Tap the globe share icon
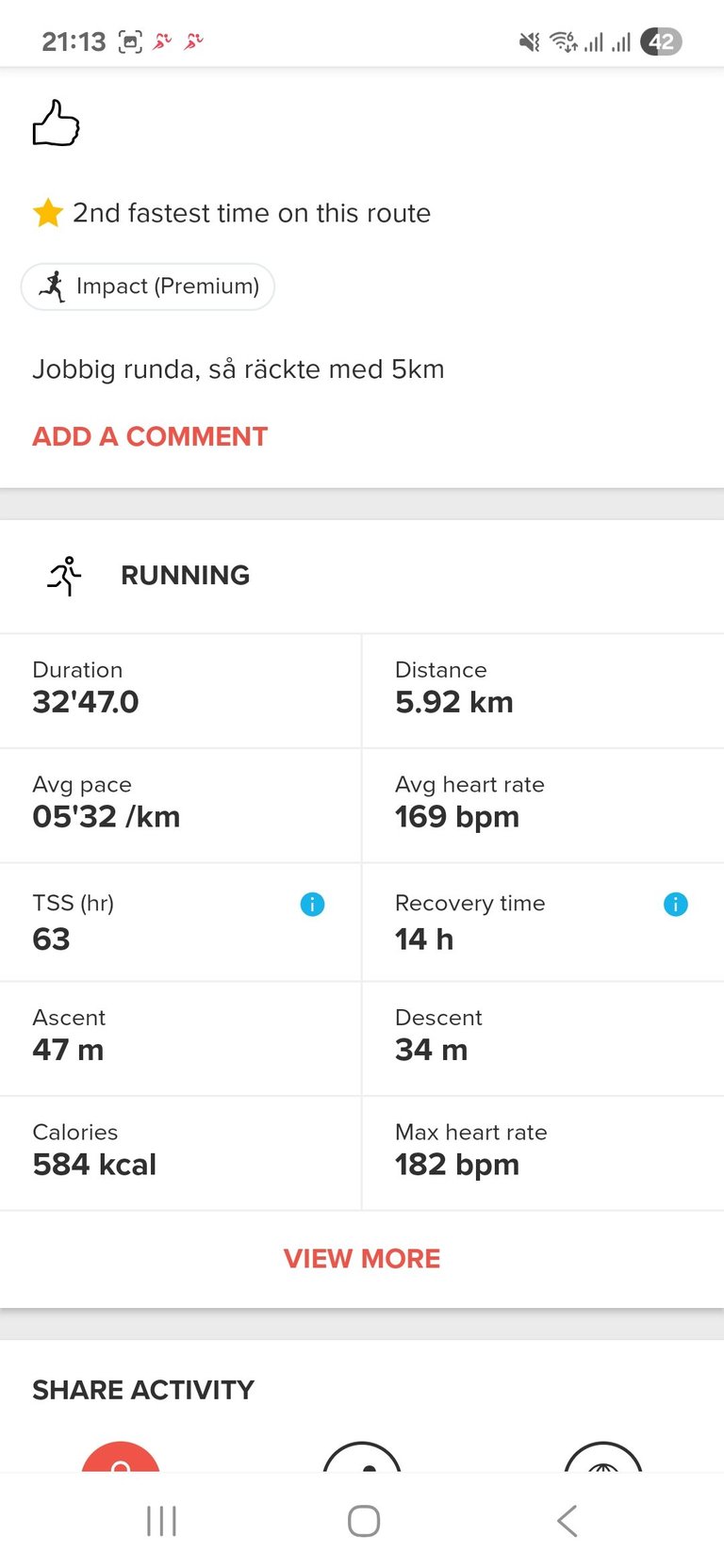The width and height of the screenshot is (724, 1568). (x=603, y=1458)
